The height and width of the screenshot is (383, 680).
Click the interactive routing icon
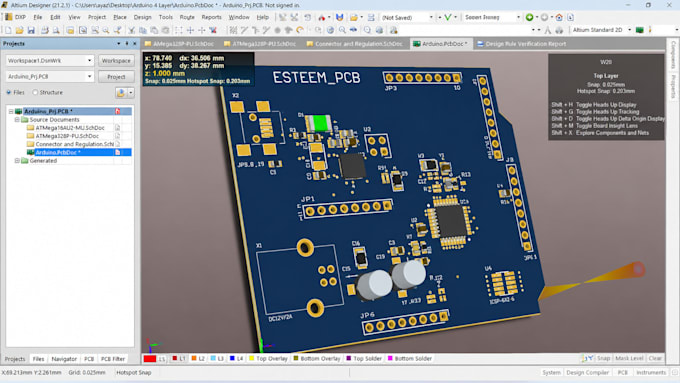click(244, 30)
